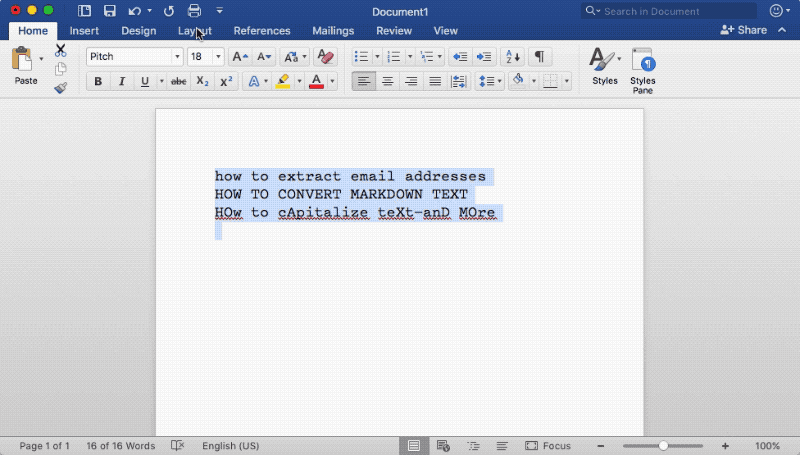
Task: Click the Share button
Action: 743,30
